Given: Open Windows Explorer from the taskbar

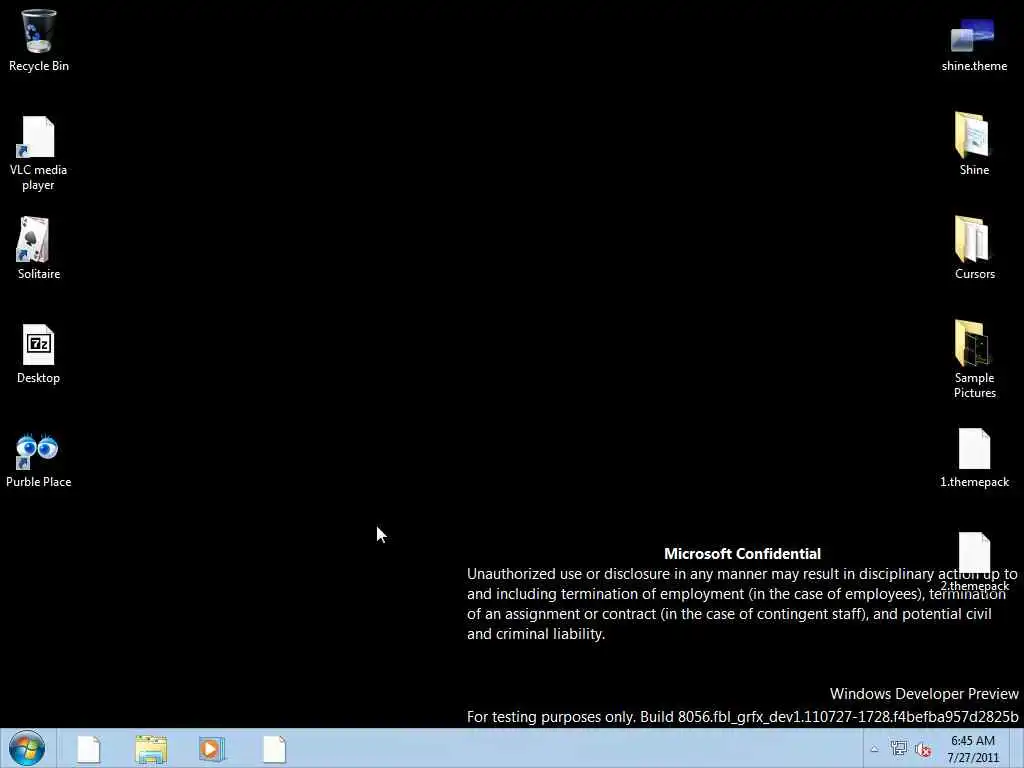Looking at the screenshot, I should 151,749.
